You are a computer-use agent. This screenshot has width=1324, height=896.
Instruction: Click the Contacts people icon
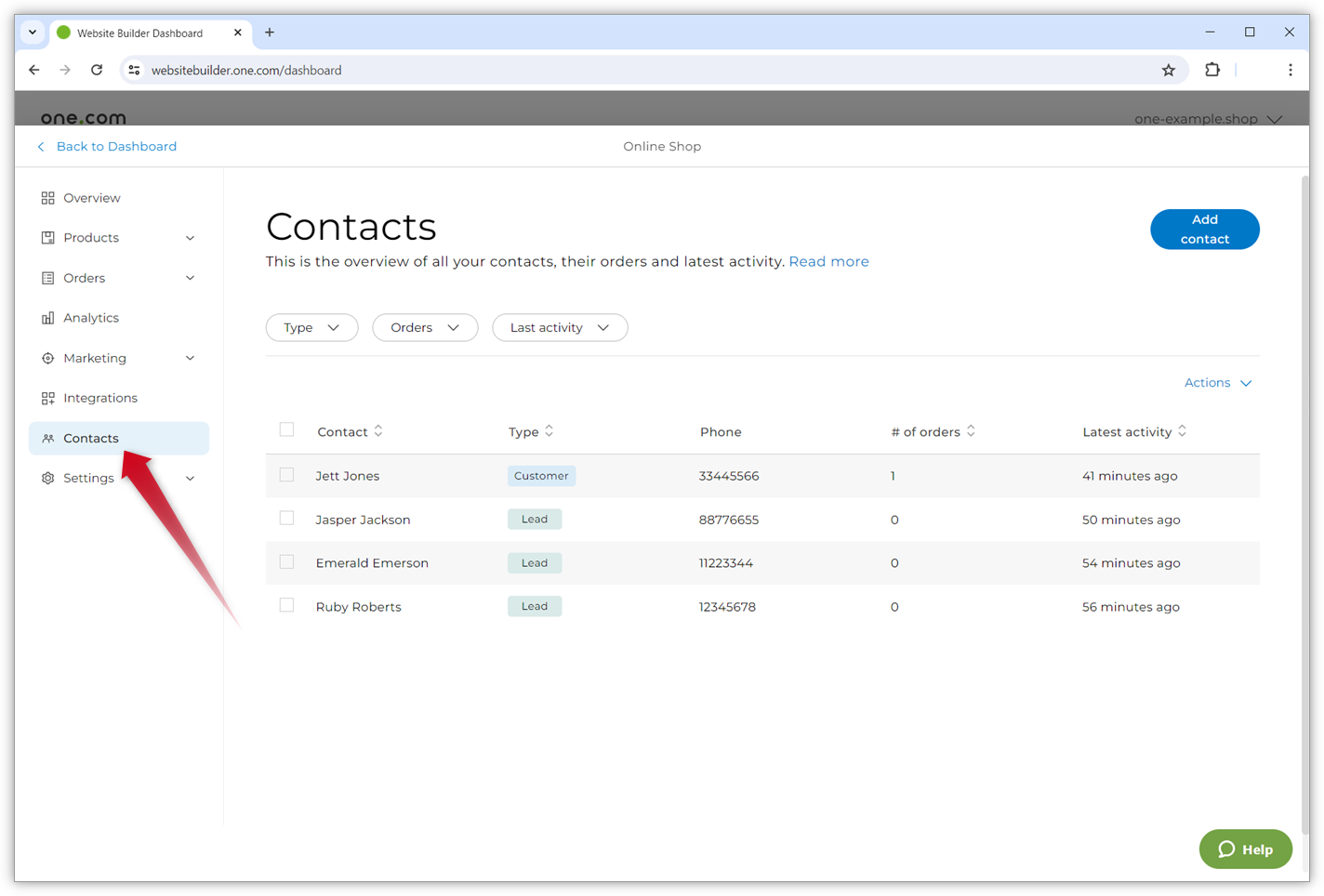[47, 438]
